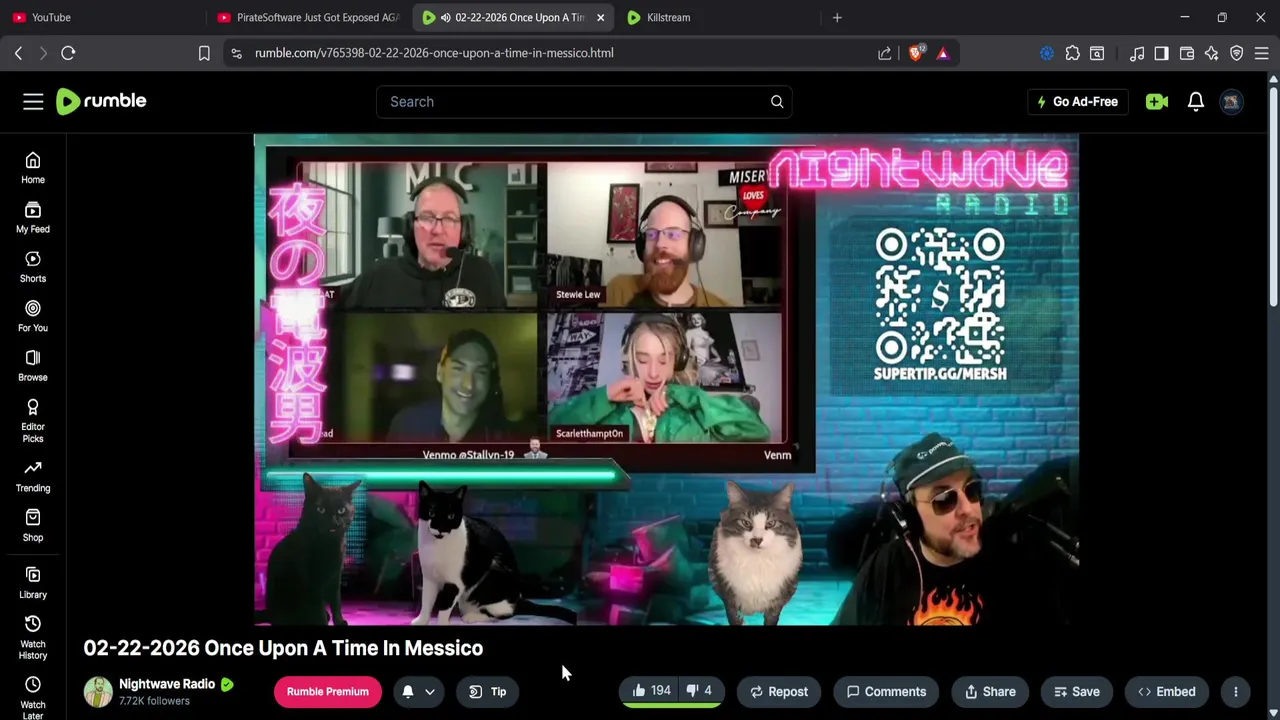Click the Repost button
1280x720 pixels.
click(x=779, y=691)
